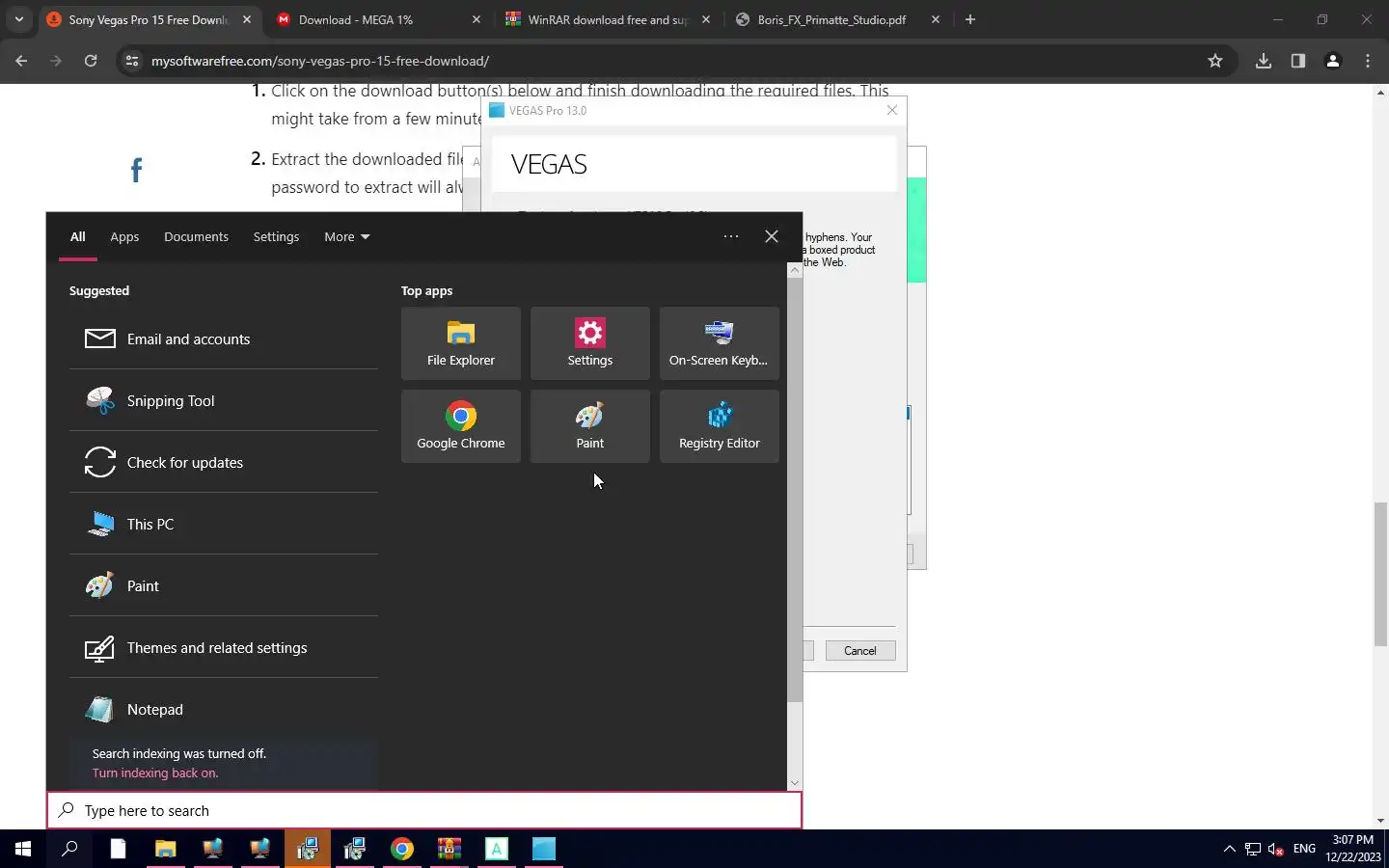Close the VEGAS Pro 13.0 dialog
1389x868 pixels.
(892, 110)
